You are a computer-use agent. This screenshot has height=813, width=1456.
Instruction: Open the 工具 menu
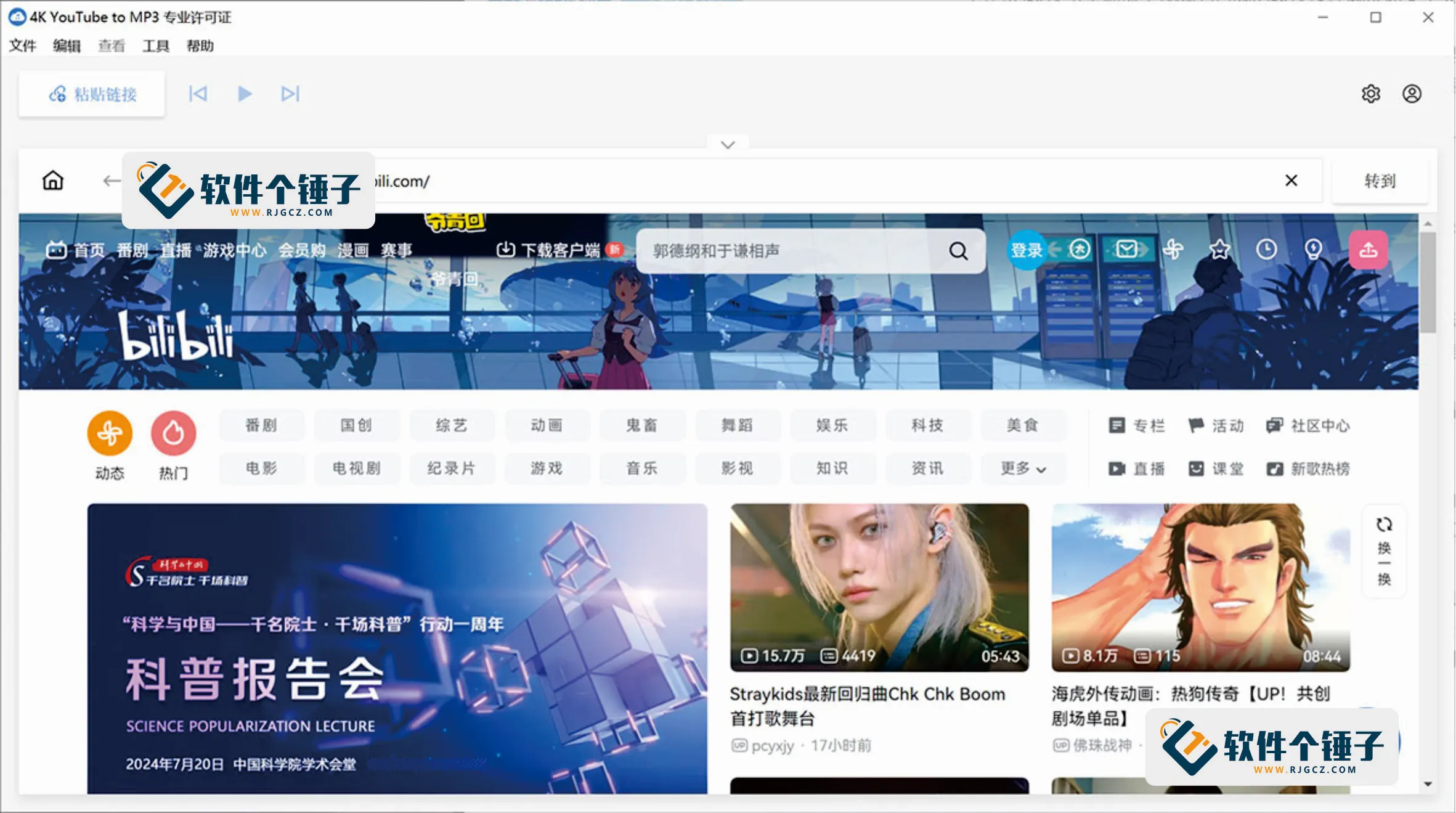(155, 46)
